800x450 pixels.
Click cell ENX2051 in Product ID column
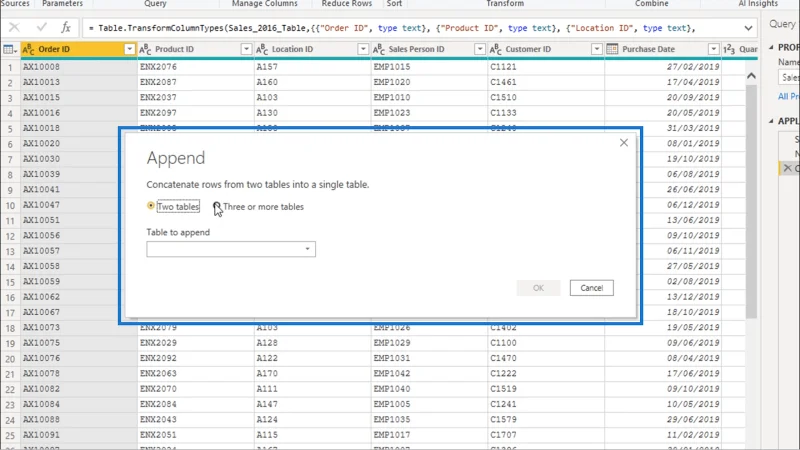point(196,435)
